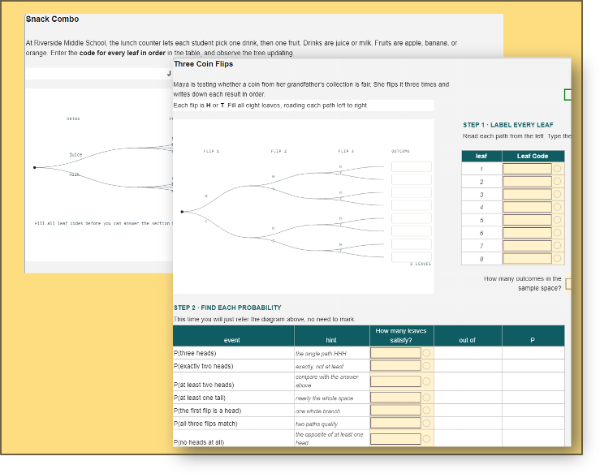Screen dimensions: 600x475
Task: Click the 'OUTCOME' label above the tree
Action: [x=400, y=151]
